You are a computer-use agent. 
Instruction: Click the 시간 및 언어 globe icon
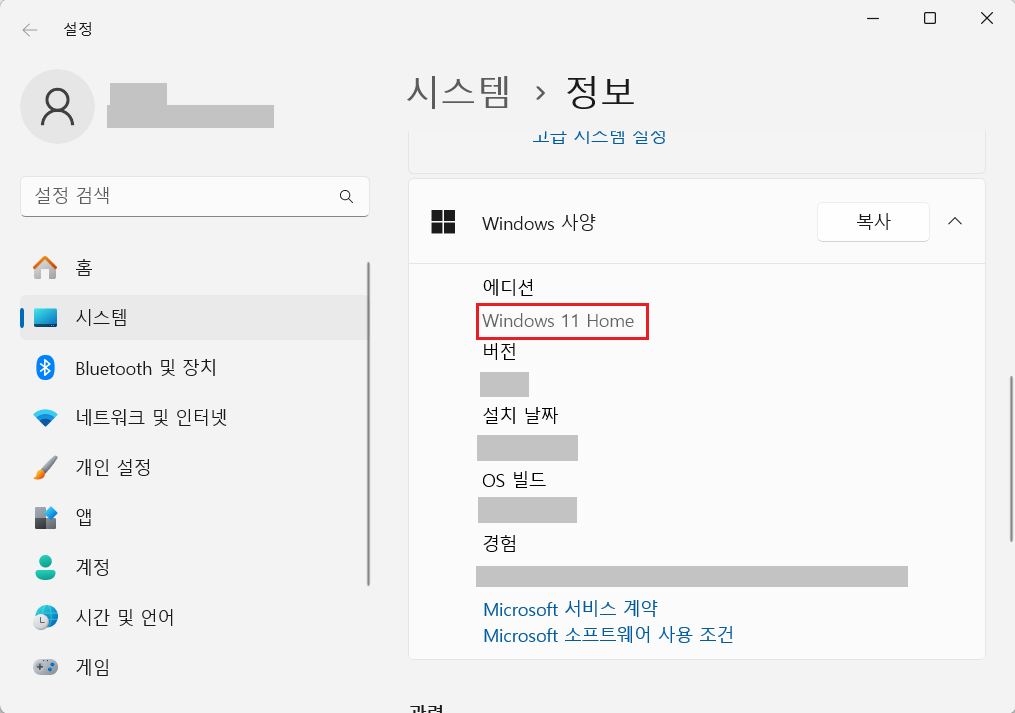point(45,617)
